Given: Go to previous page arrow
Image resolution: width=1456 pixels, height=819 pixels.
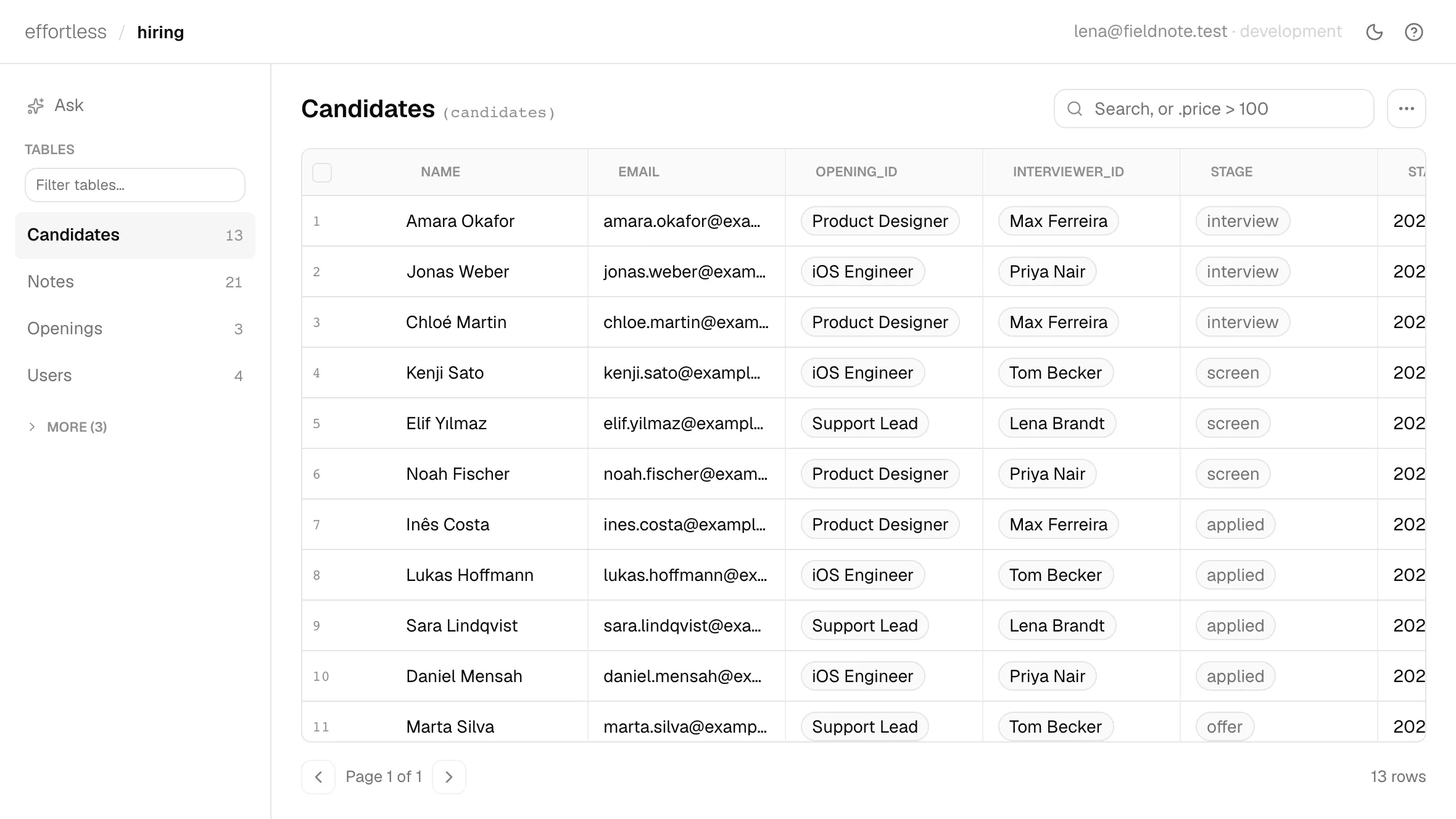Looking at the screenshot, I should 318,777.
